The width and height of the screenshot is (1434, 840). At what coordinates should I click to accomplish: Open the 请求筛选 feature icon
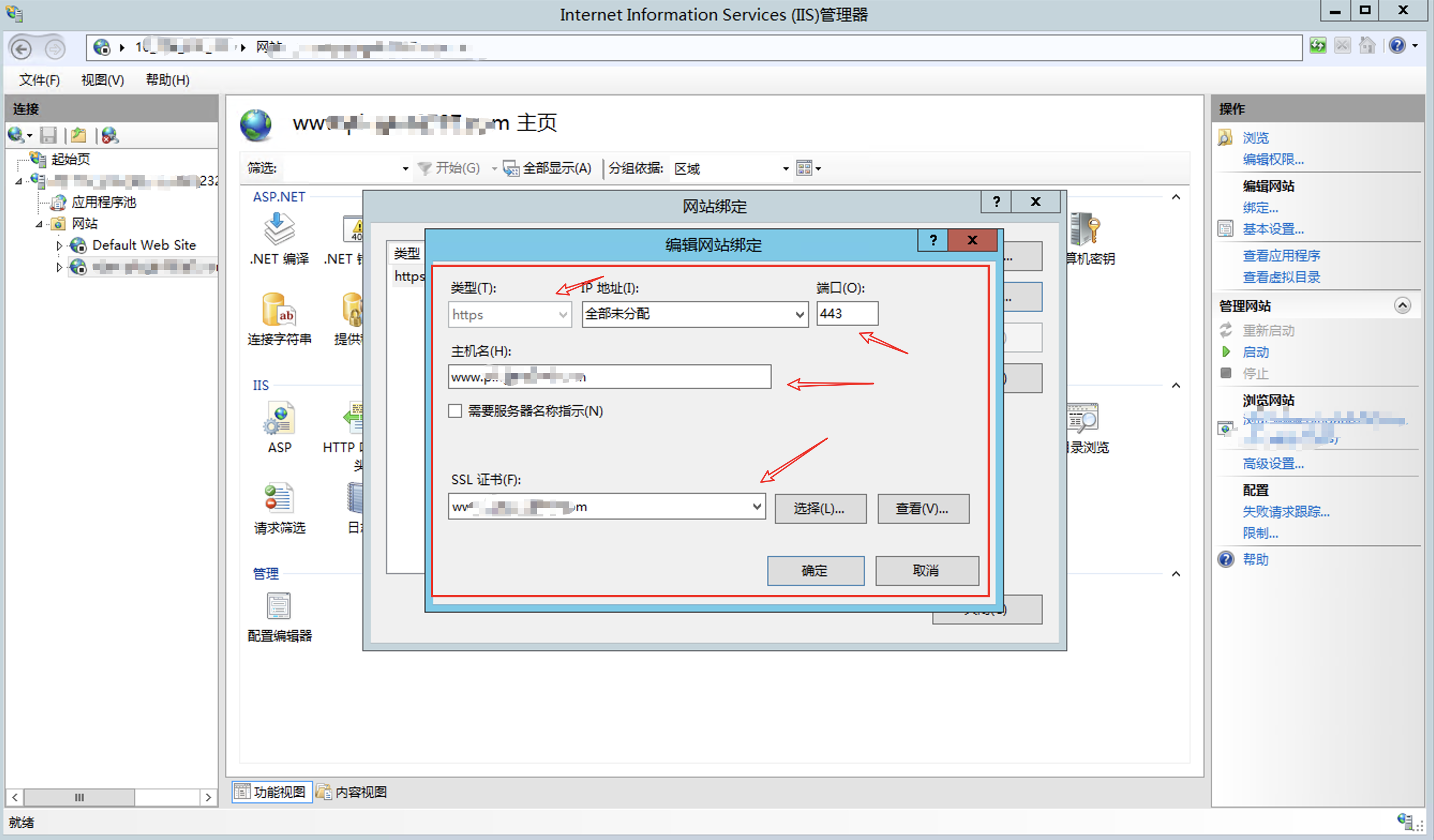click(x=279, y=499)
